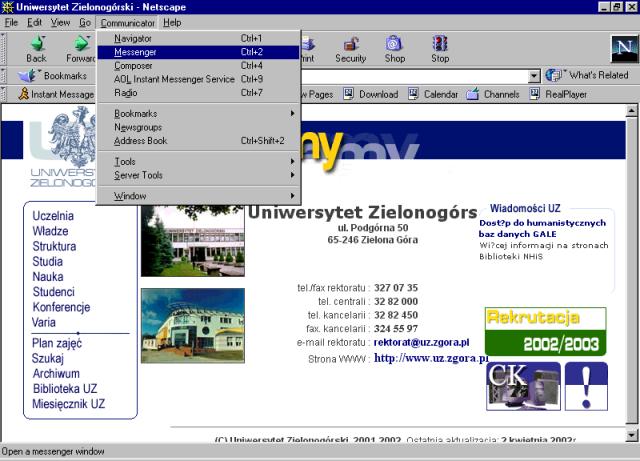Select Messenger from the Communicator menu

(199, 52)
